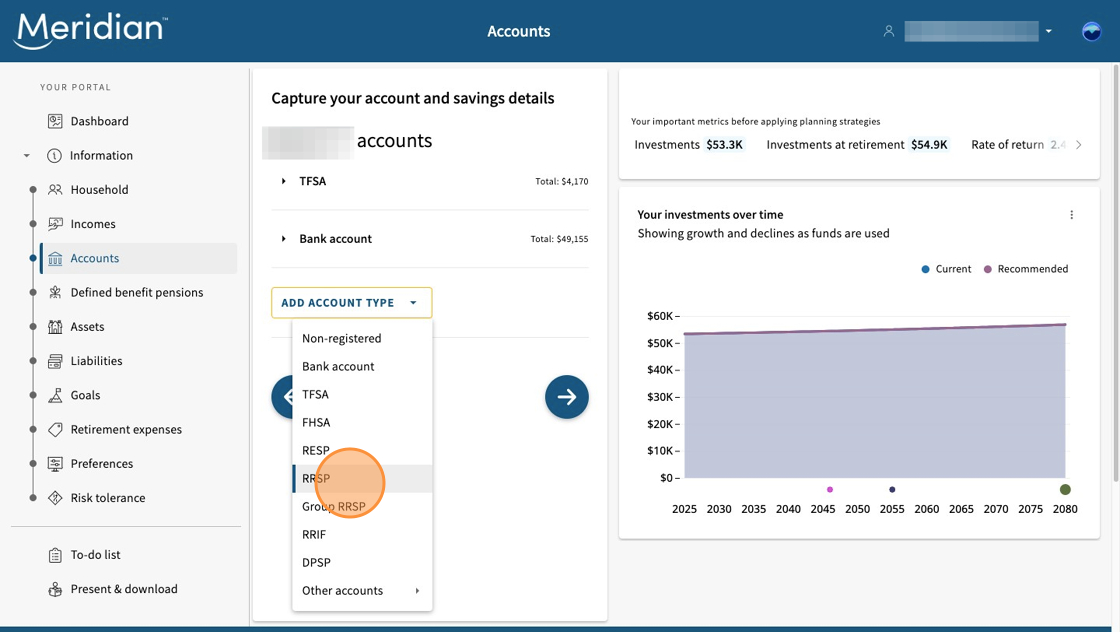Click the round avatar icon in header

[x=1091, y=31]
